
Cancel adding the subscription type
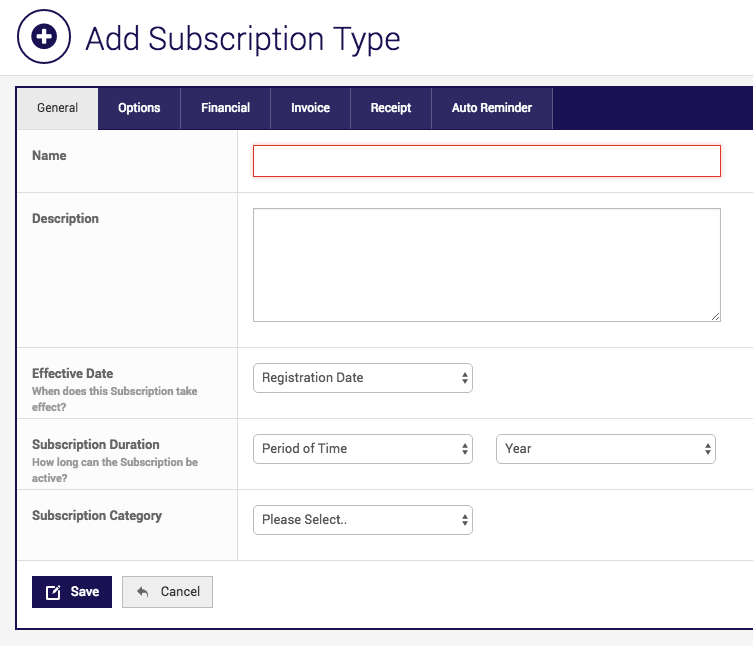[x=167, y=592]
